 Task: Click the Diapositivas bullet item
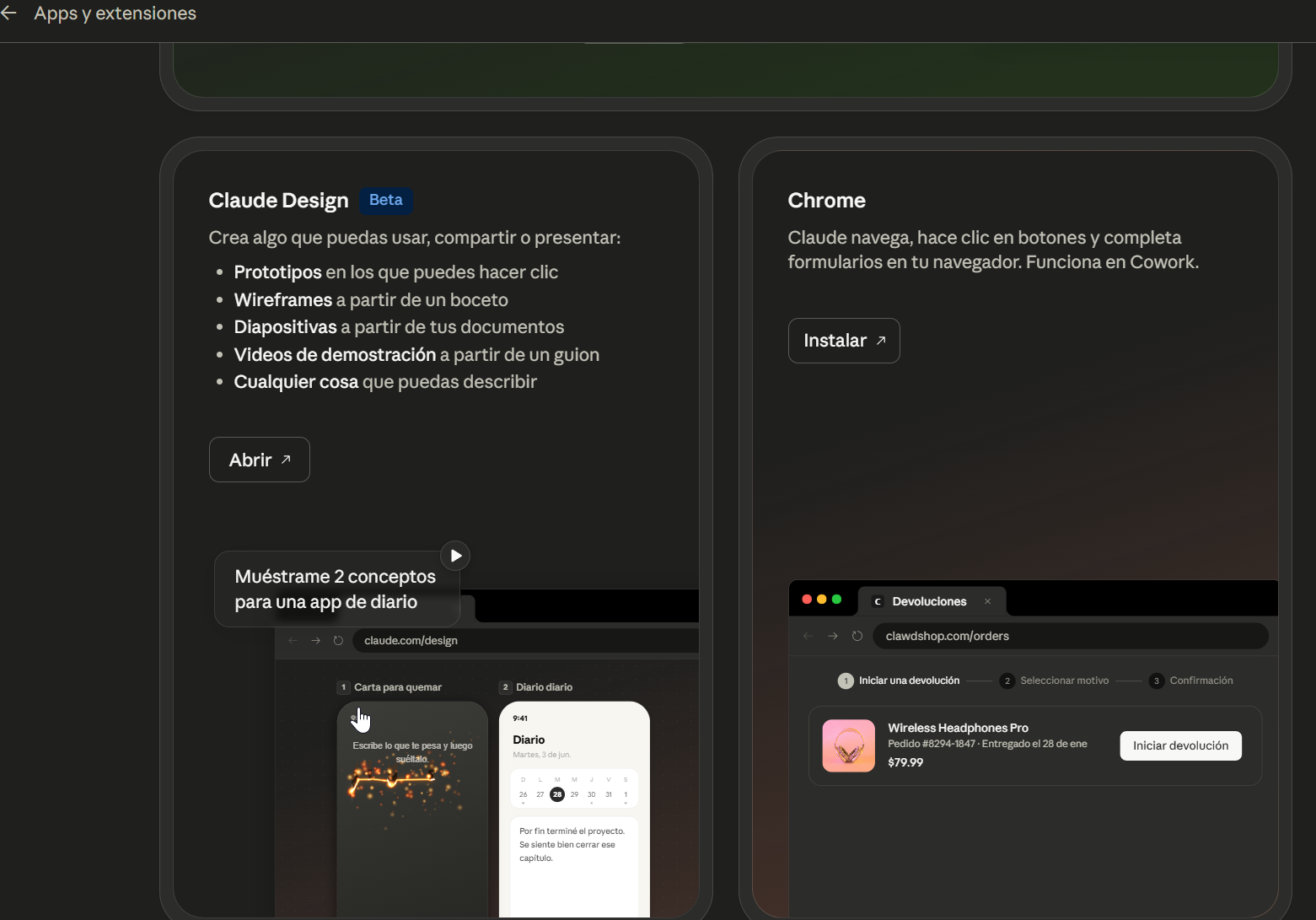coord(399,327)
